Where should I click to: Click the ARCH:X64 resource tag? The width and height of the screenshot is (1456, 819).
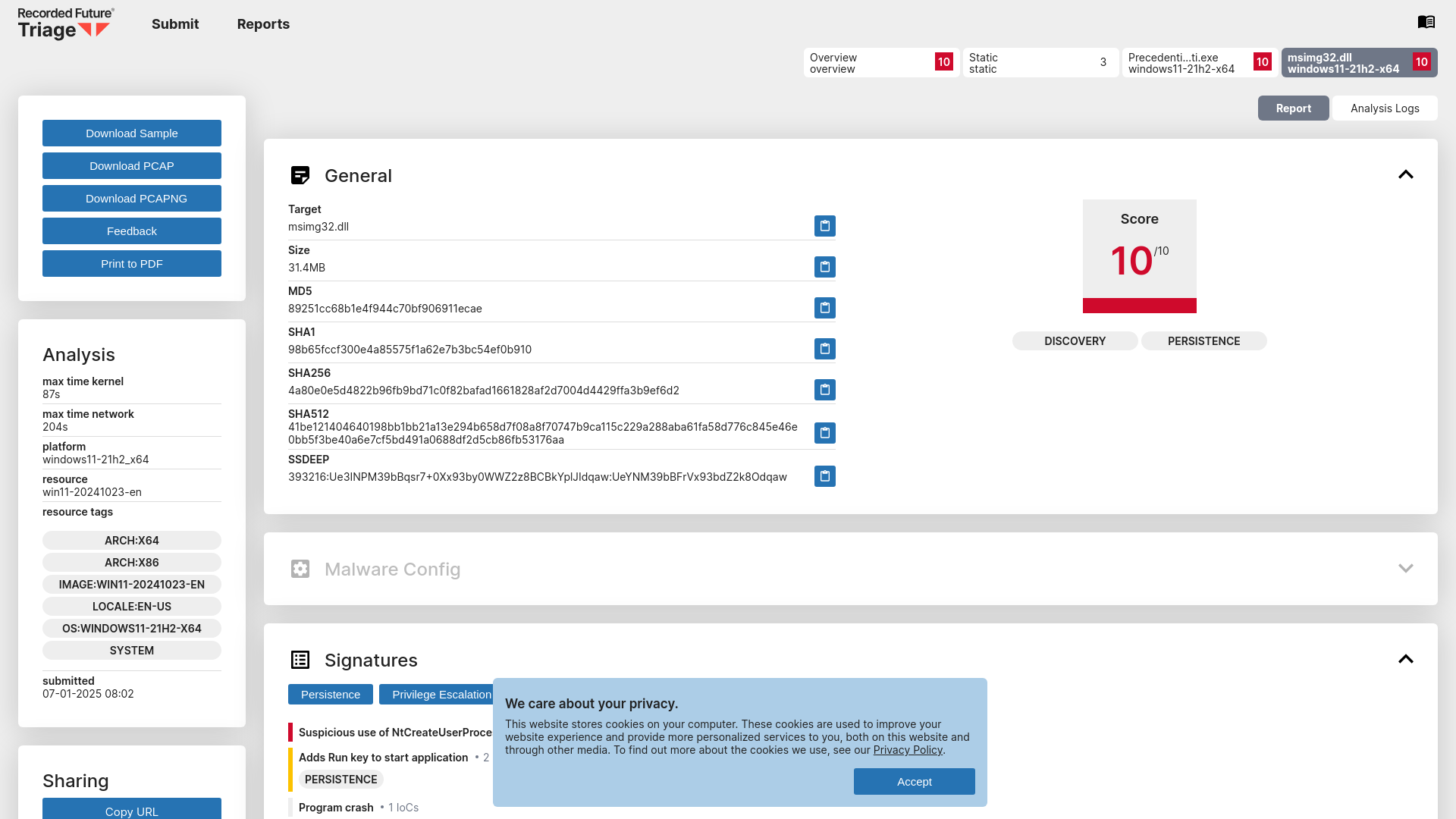coord(132,541)
